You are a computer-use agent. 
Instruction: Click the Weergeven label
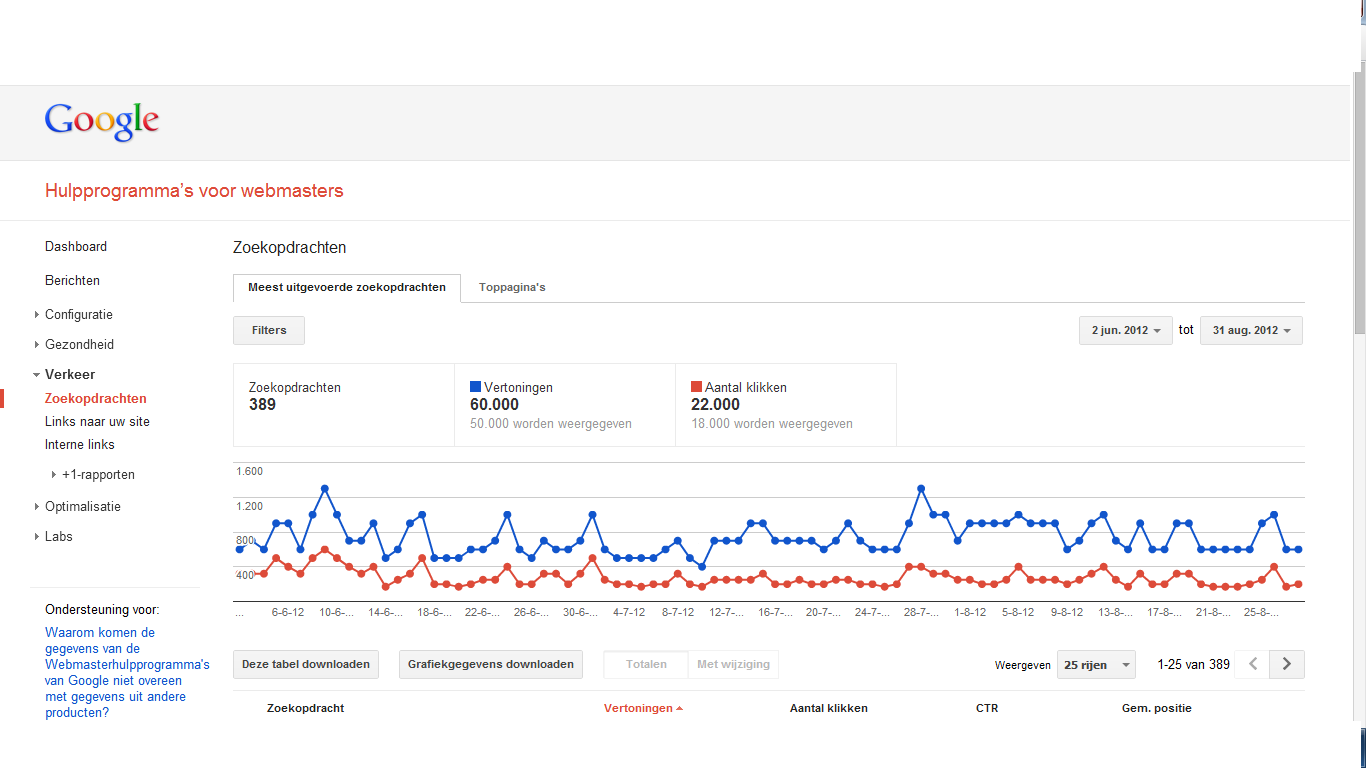click(x=1023, y=665)
